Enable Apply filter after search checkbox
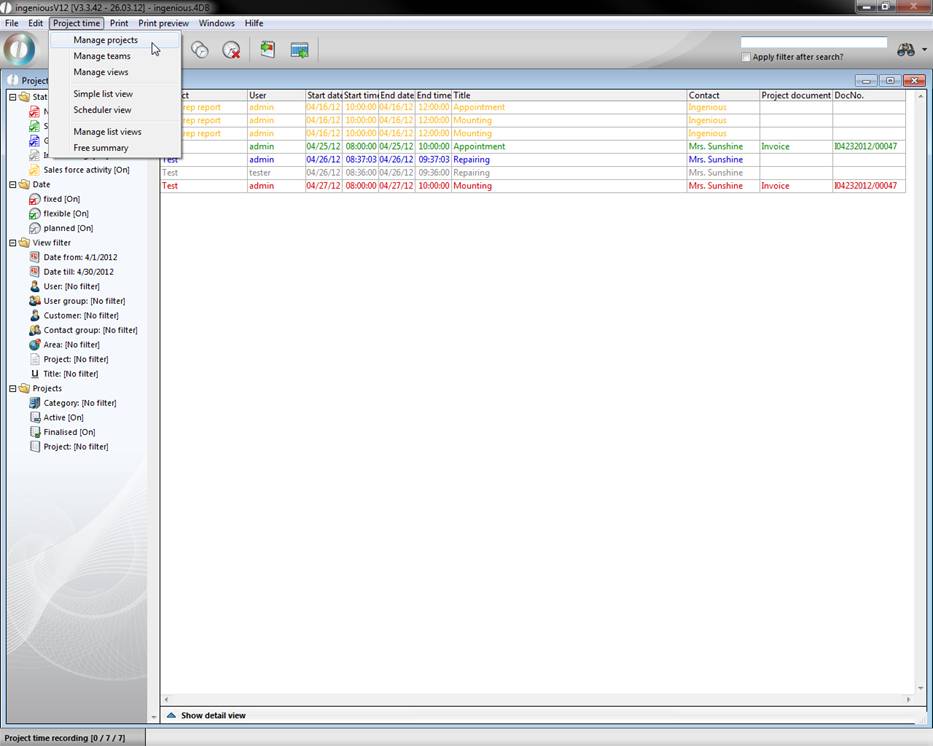 [x=746, y=58]
